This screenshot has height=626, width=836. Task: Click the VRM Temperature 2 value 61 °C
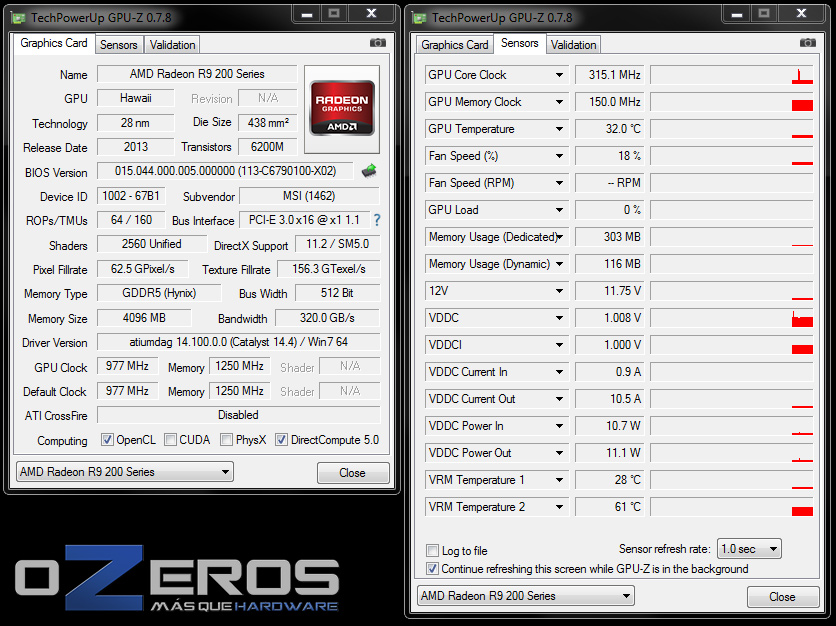(609, 507)
